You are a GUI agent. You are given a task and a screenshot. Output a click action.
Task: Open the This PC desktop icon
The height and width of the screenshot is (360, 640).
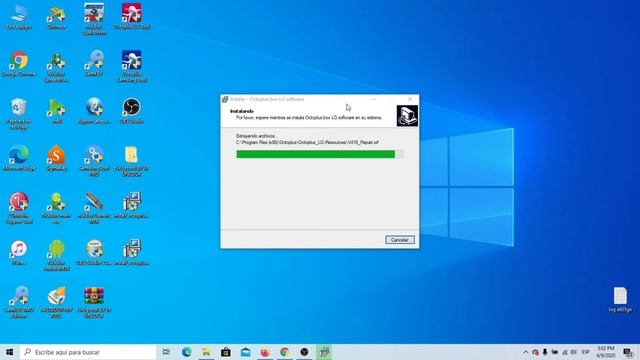19,17
